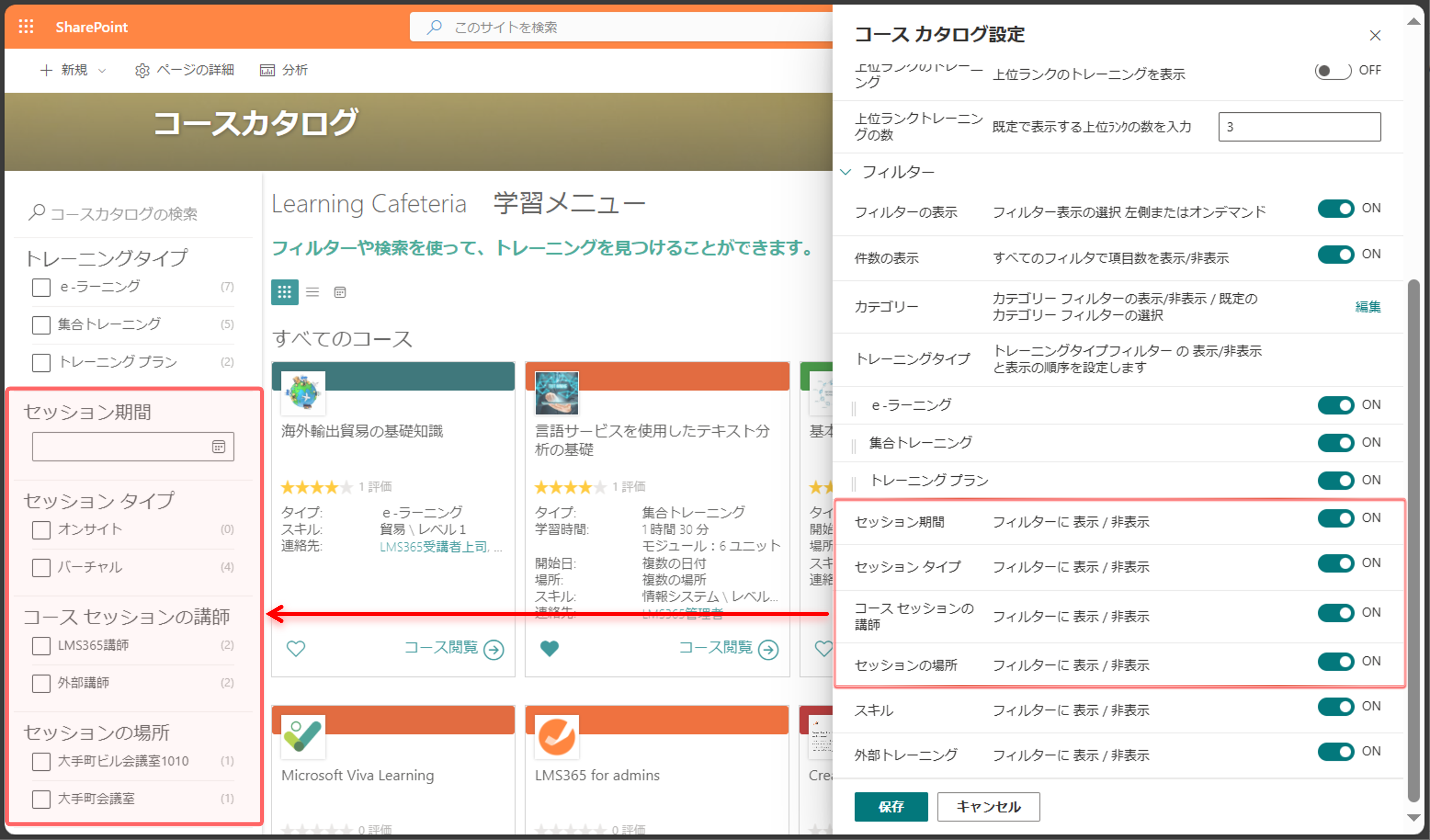
Task: Open the 新規 menu
Action: pos(74,70)
